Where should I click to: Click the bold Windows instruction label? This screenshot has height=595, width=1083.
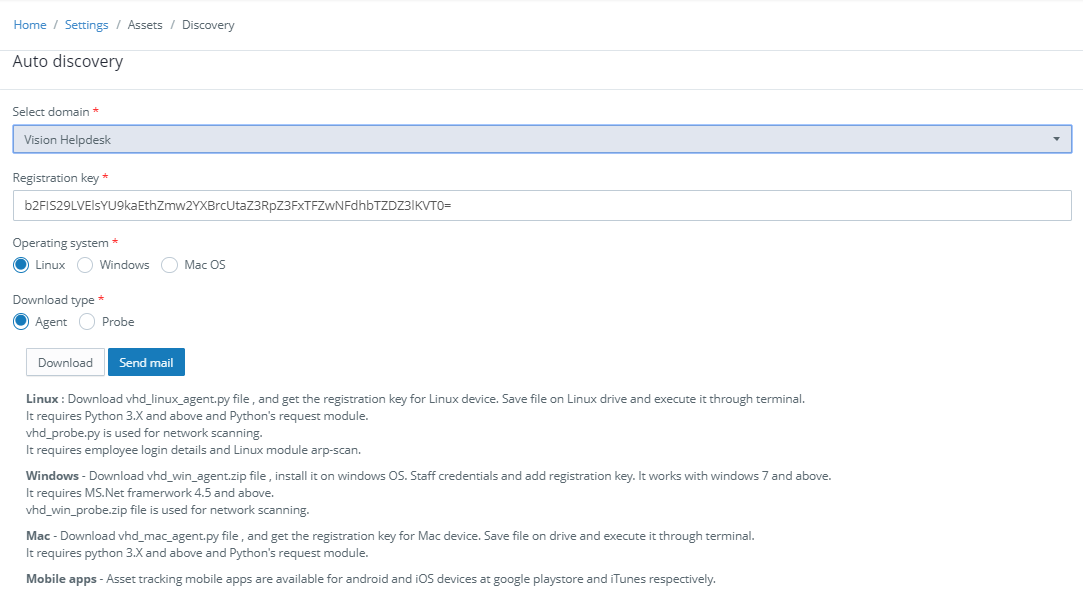52,475
